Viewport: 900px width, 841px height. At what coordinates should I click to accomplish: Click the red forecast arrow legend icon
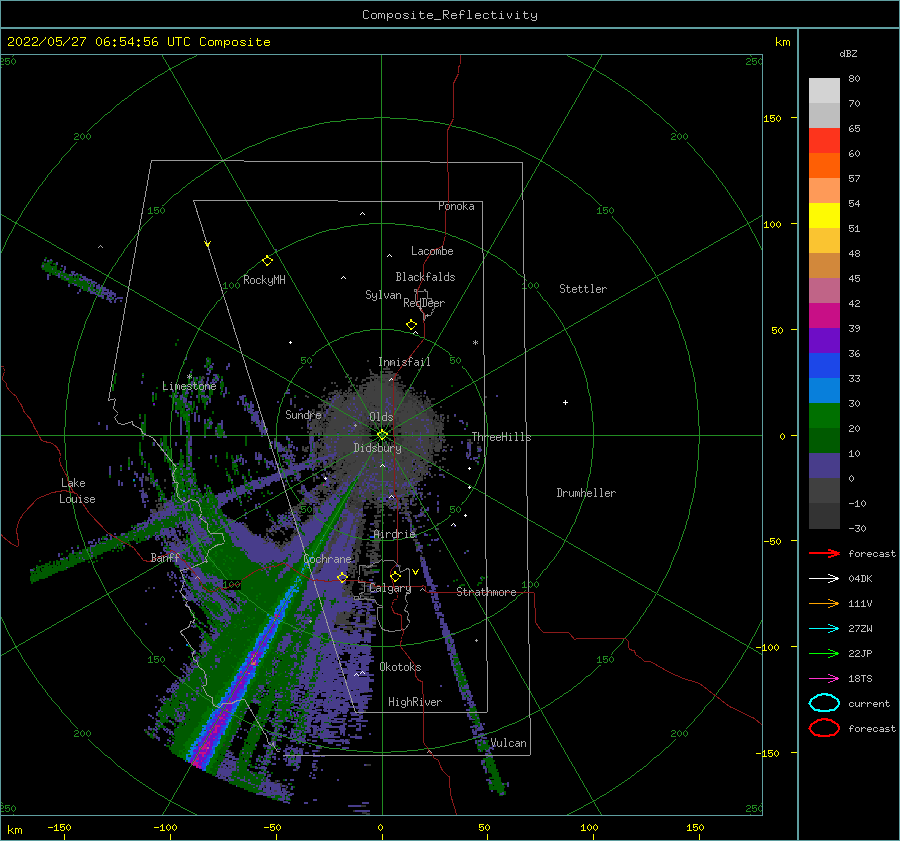pyautogui.click(x=824, y=553)
